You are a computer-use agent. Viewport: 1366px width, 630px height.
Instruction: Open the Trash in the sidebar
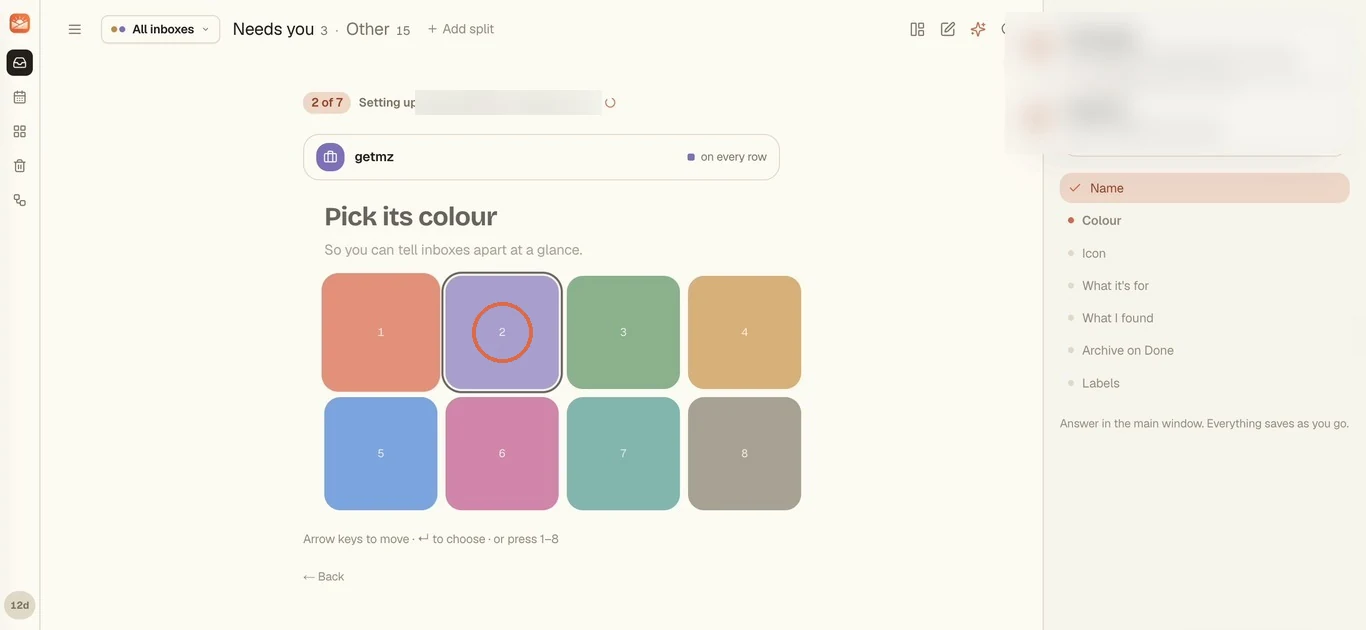pos(19,166)
